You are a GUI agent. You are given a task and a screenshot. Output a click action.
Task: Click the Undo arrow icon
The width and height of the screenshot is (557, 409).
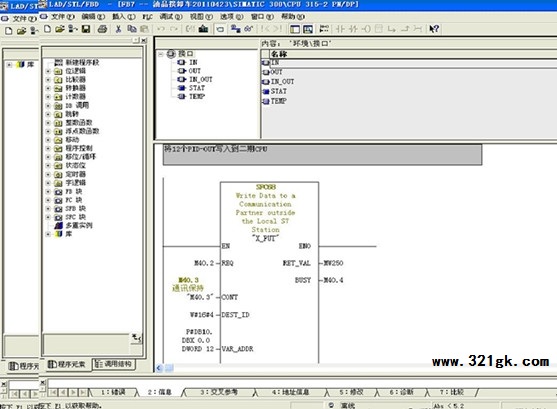pyautogui.click(x=161, y=29)
